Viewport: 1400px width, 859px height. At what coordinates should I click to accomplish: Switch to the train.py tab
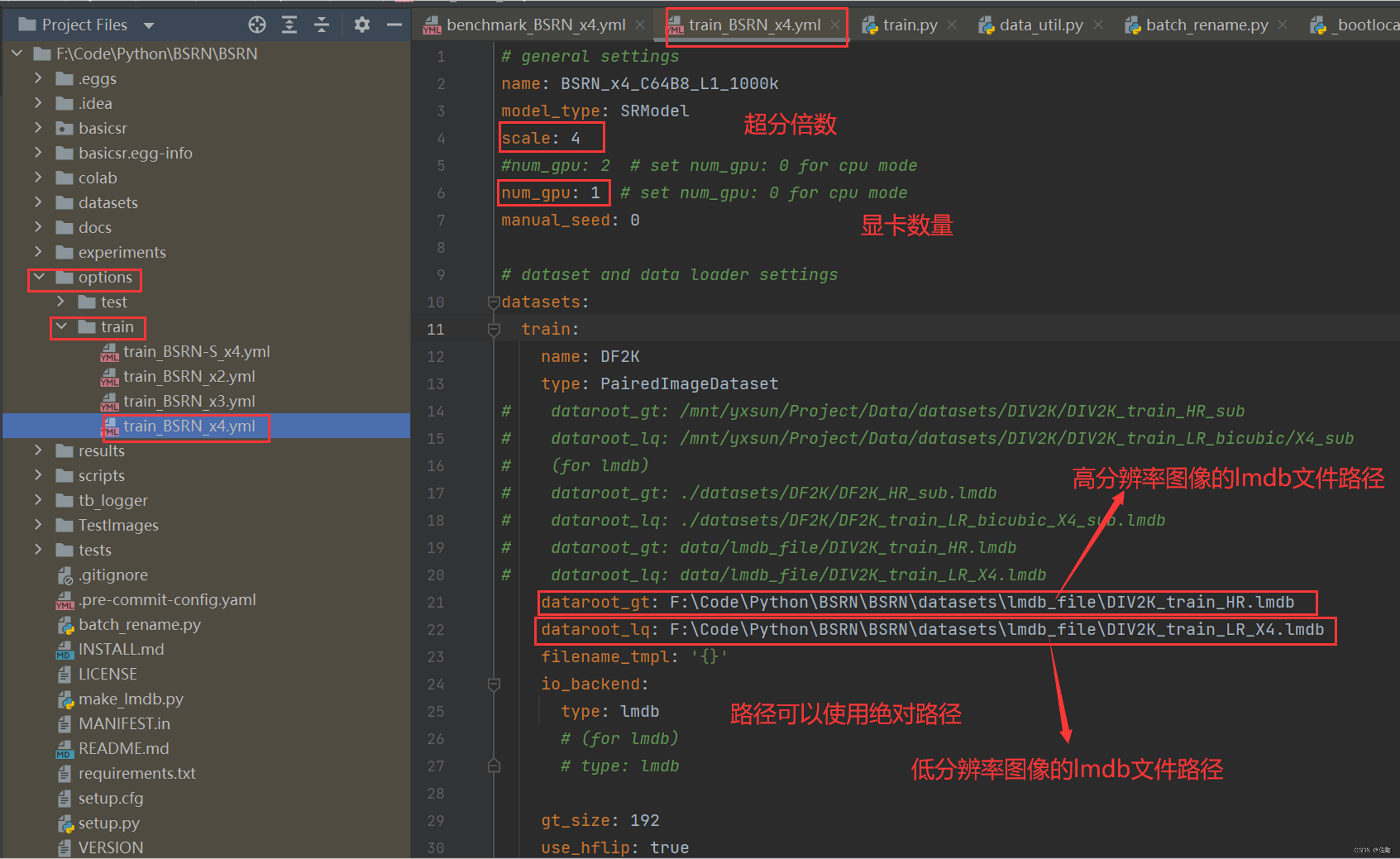coord(909,25)
